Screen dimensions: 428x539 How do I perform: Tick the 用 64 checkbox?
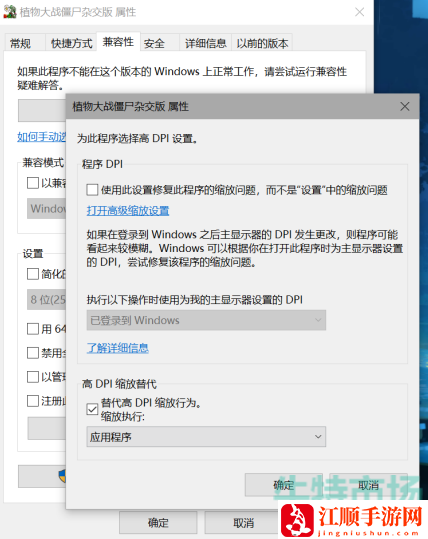click(x=33, y=329)
